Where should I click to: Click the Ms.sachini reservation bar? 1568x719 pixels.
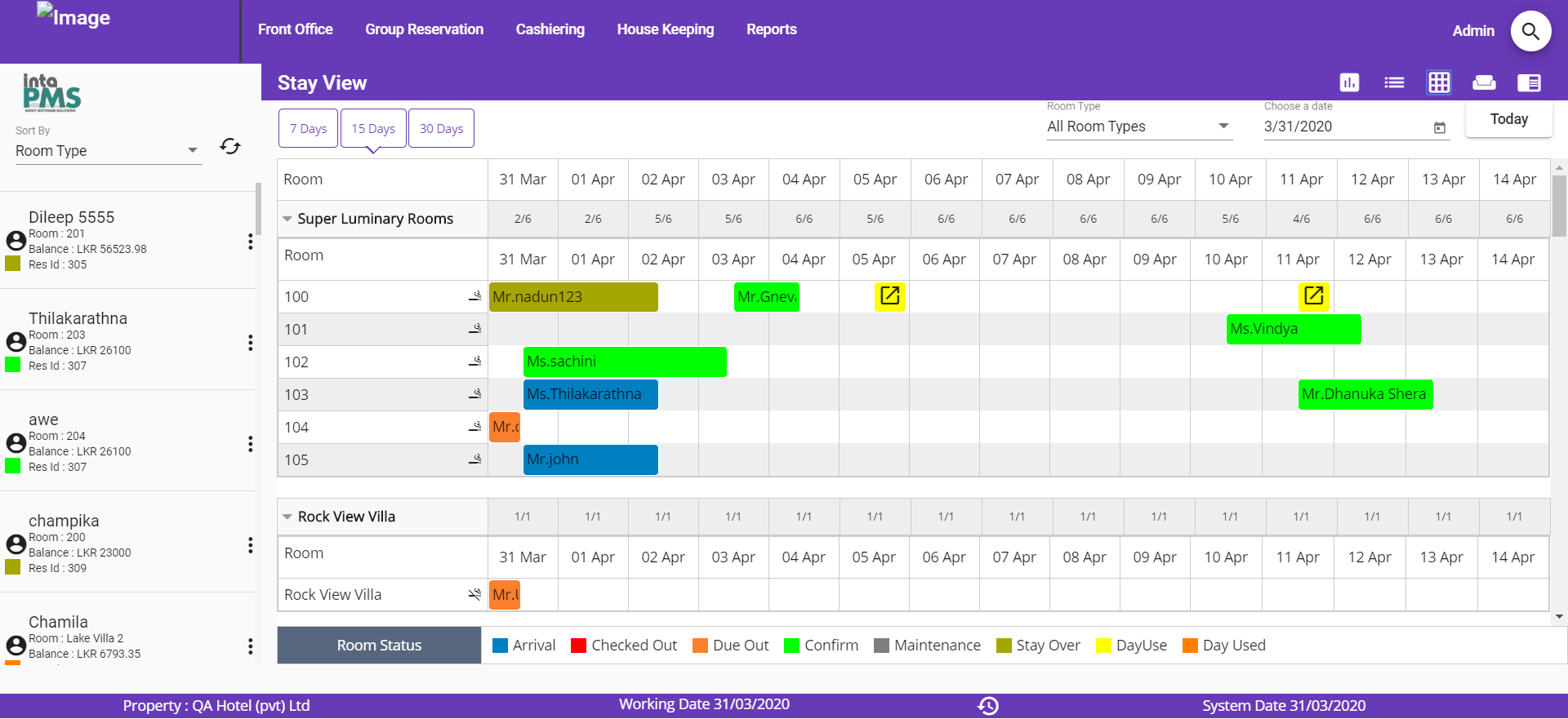624,362
